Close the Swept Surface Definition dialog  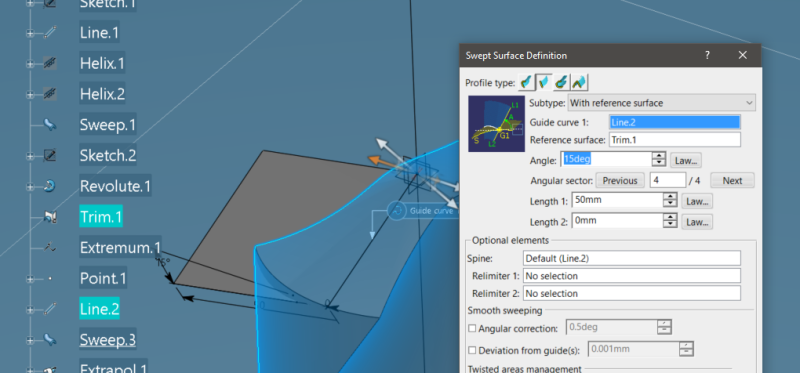(x=742, y=55)
